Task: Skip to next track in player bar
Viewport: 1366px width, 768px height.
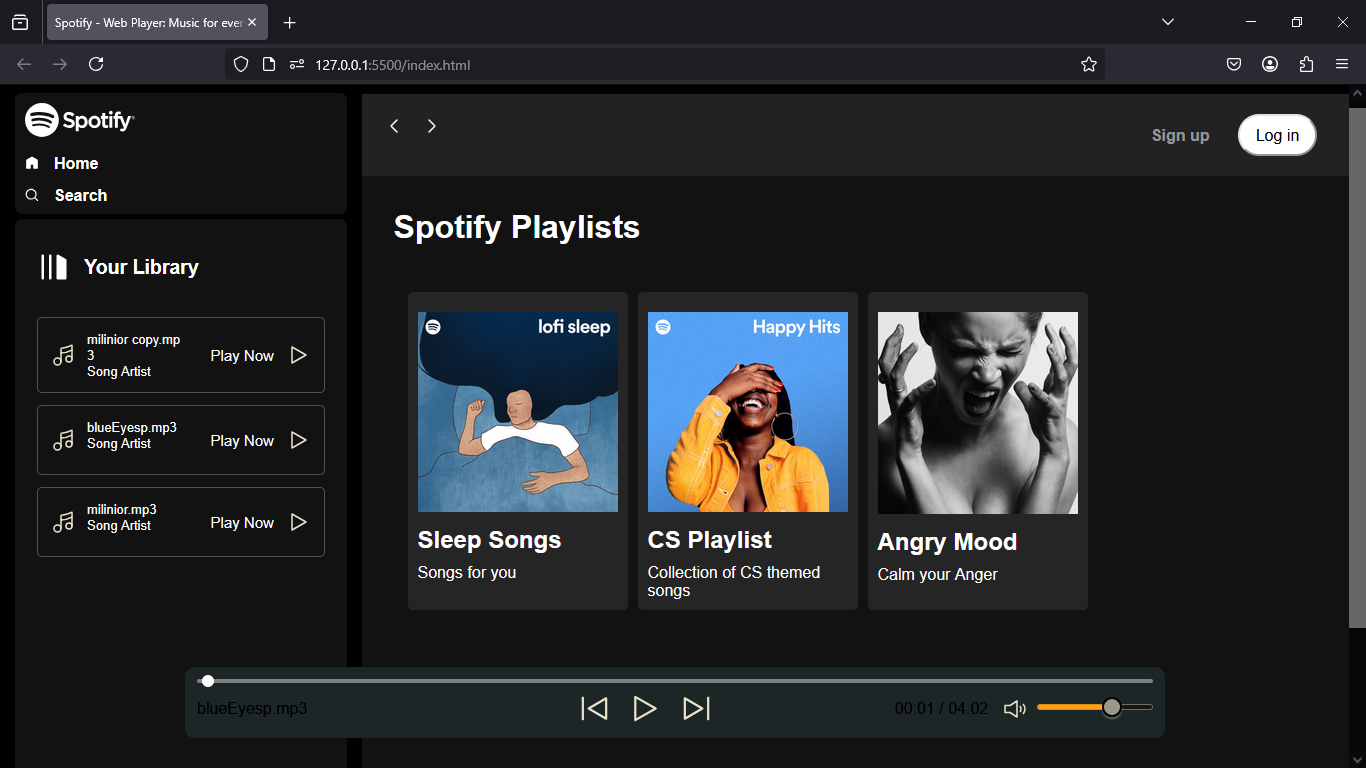Action: [x=696, y=709]
